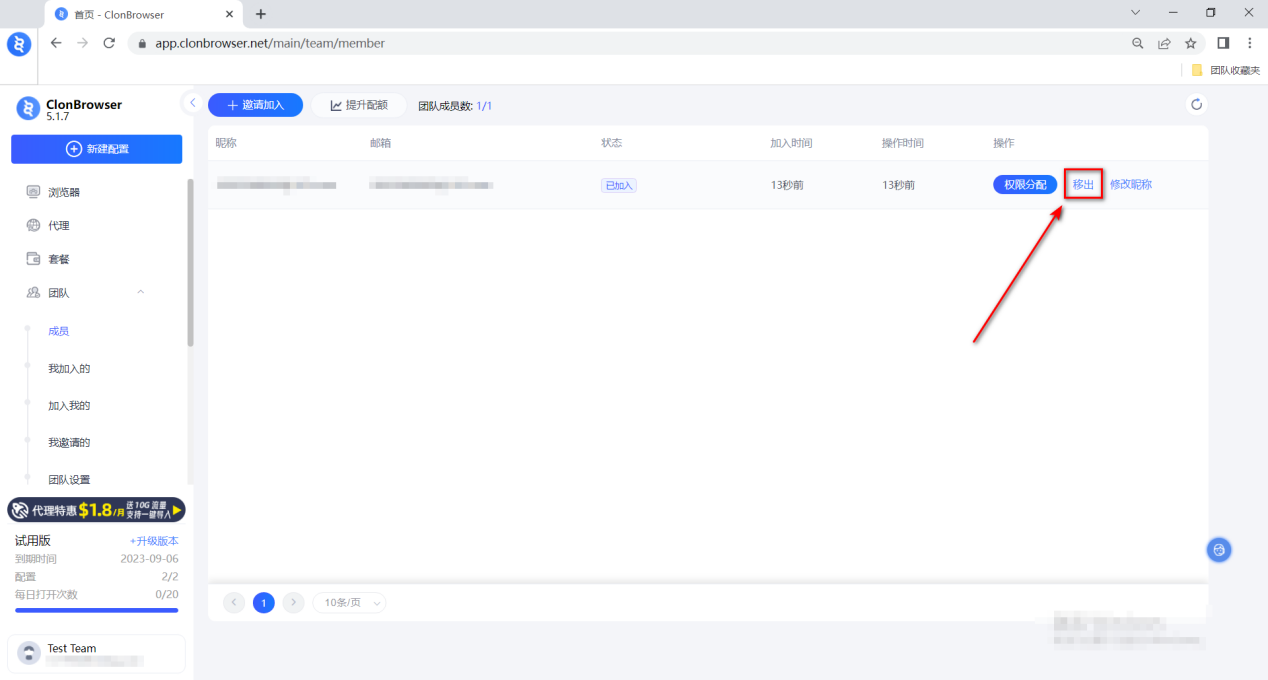Viewport: 1268px width, 680px height.
Task: Reload the page in browser toolbar
Action: click(x=109, y=43)
